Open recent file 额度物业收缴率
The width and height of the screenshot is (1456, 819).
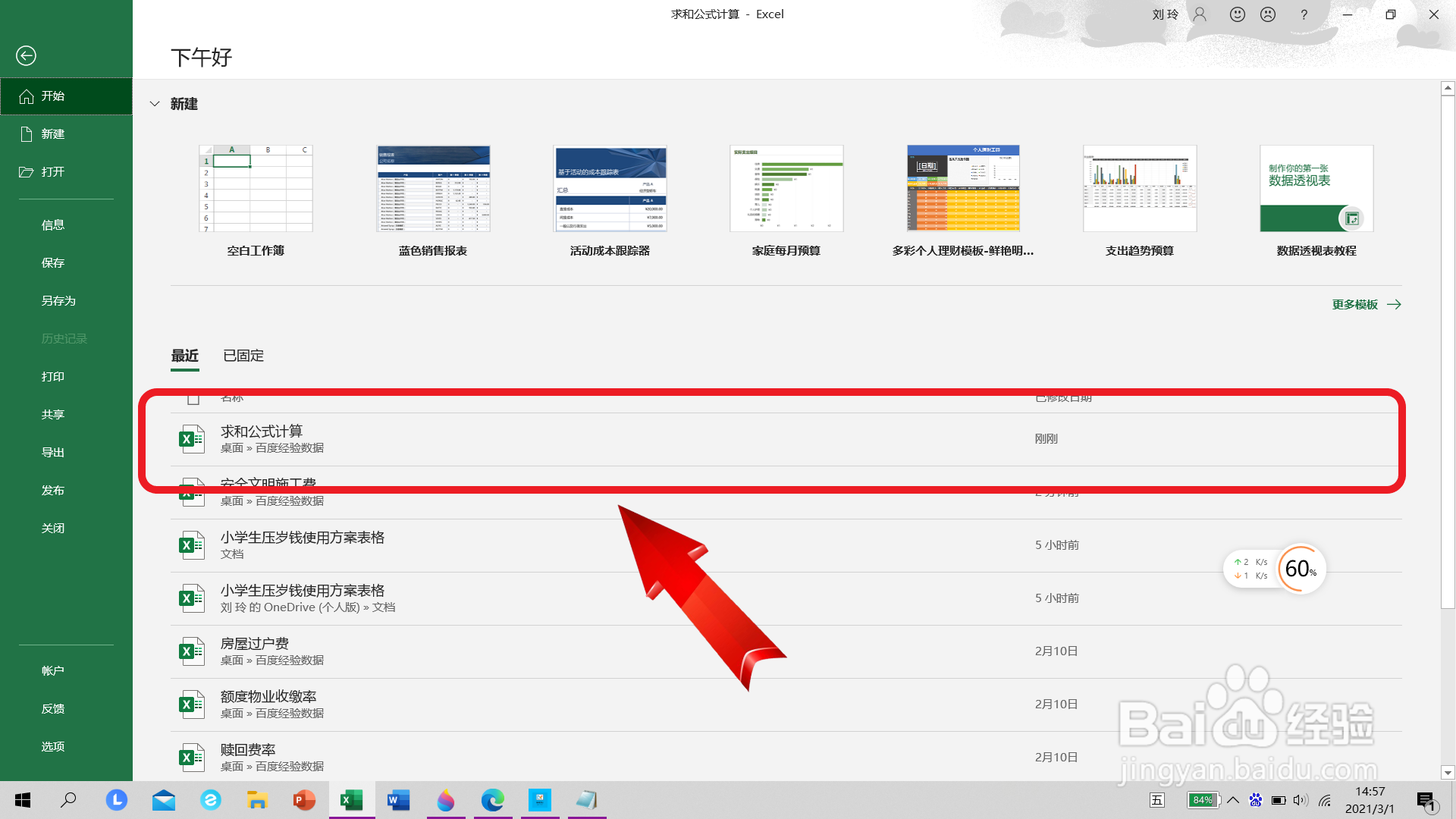786,704
